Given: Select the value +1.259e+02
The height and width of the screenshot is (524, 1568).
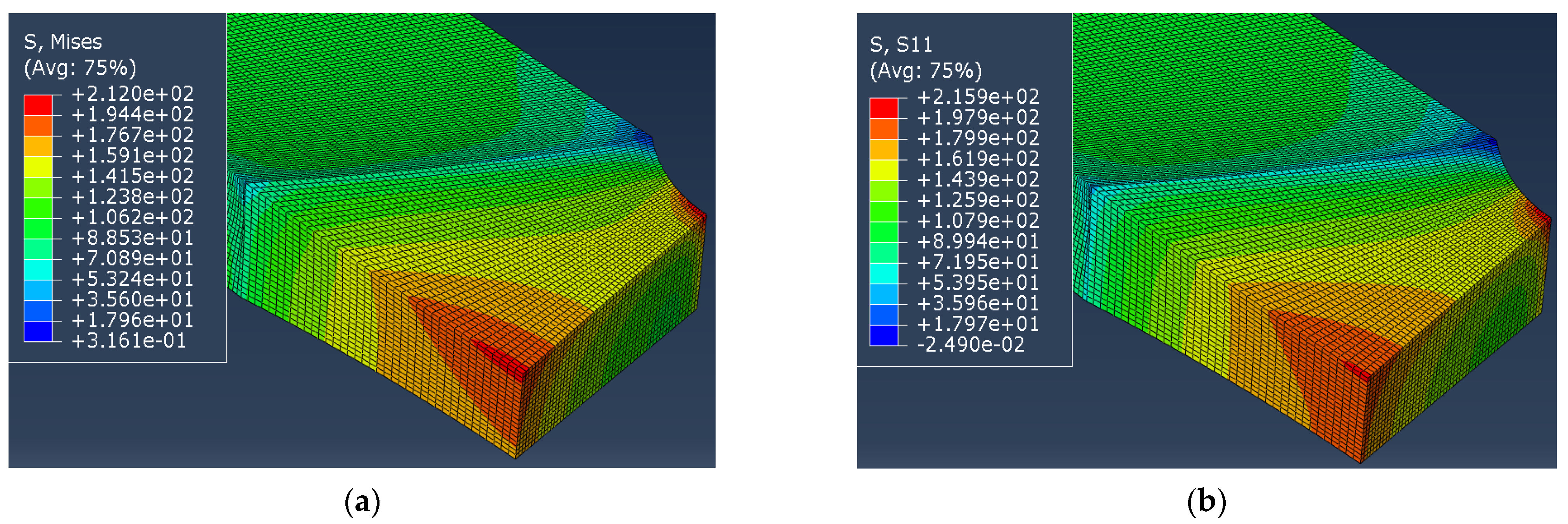Looking at the screenshot, I should click(x=978, y=200).
